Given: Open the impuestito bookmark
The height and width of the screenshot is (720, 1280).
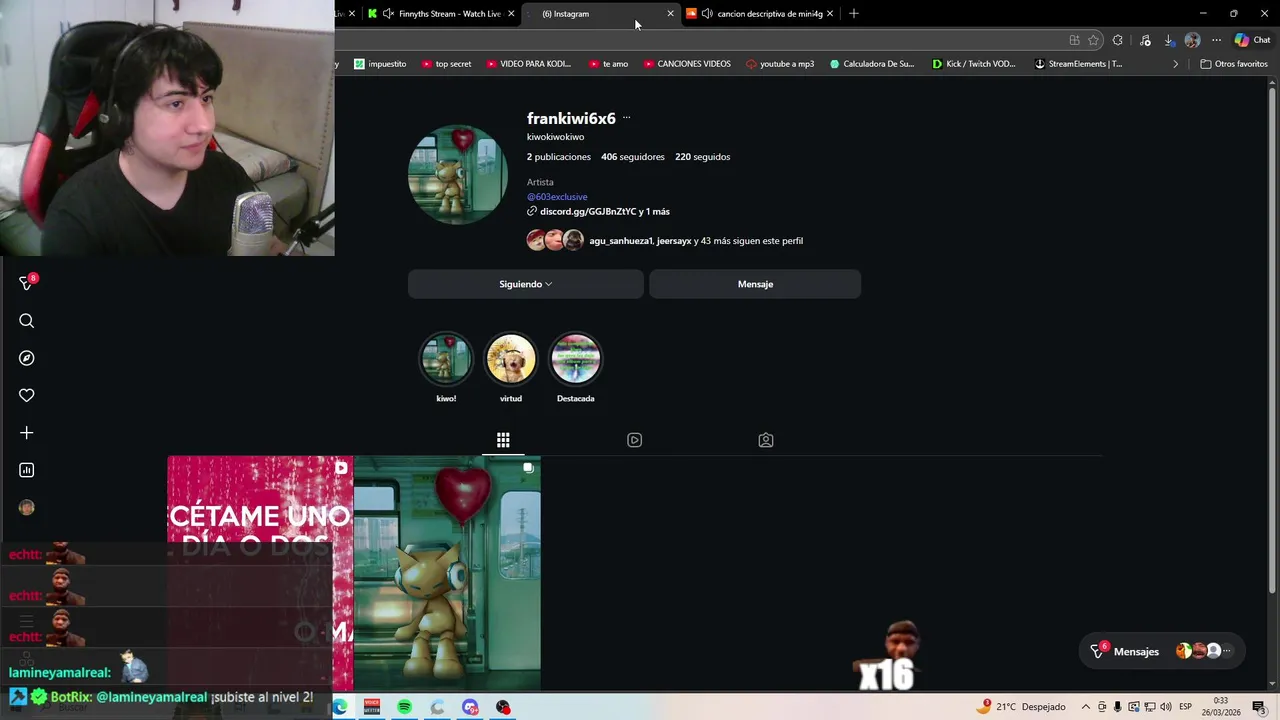Looking at the screenshot, I should coord(380,64).
